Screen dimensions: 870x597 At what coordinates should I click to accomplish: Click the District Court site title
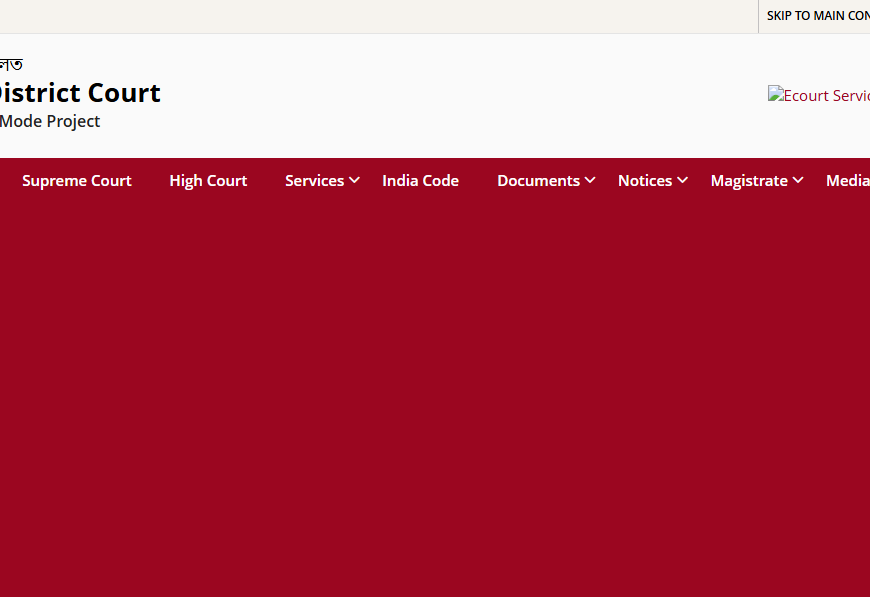[x=80, y=93]
